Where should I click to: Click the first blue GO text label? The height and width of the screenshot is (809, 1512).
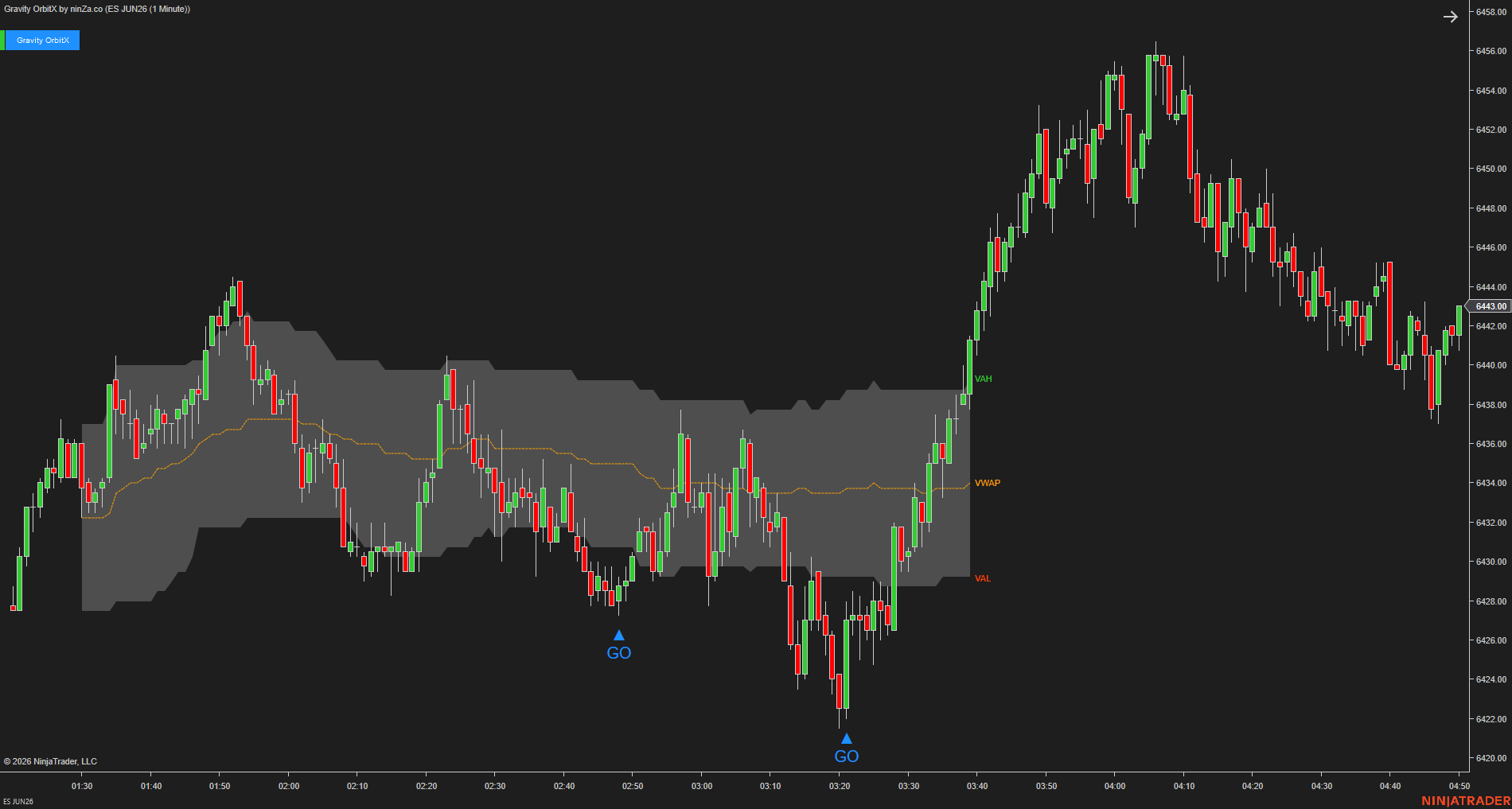[x=618, y=653]
